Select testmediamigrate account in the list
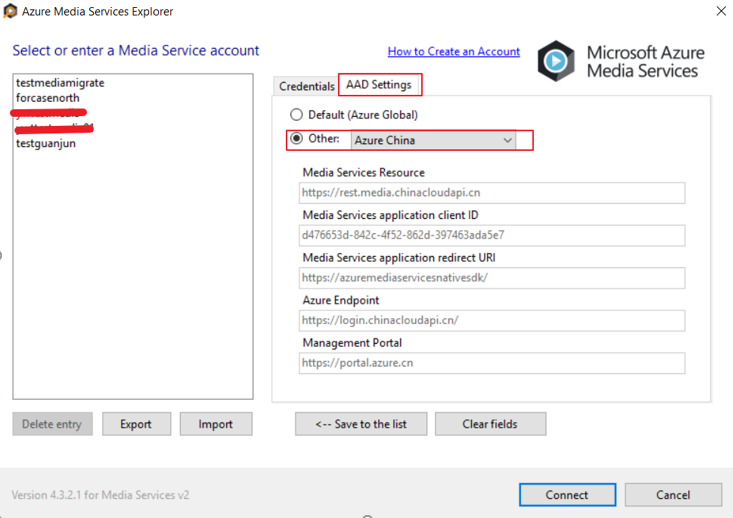Viewport: 733px width, 518px height. coord(60,83)
